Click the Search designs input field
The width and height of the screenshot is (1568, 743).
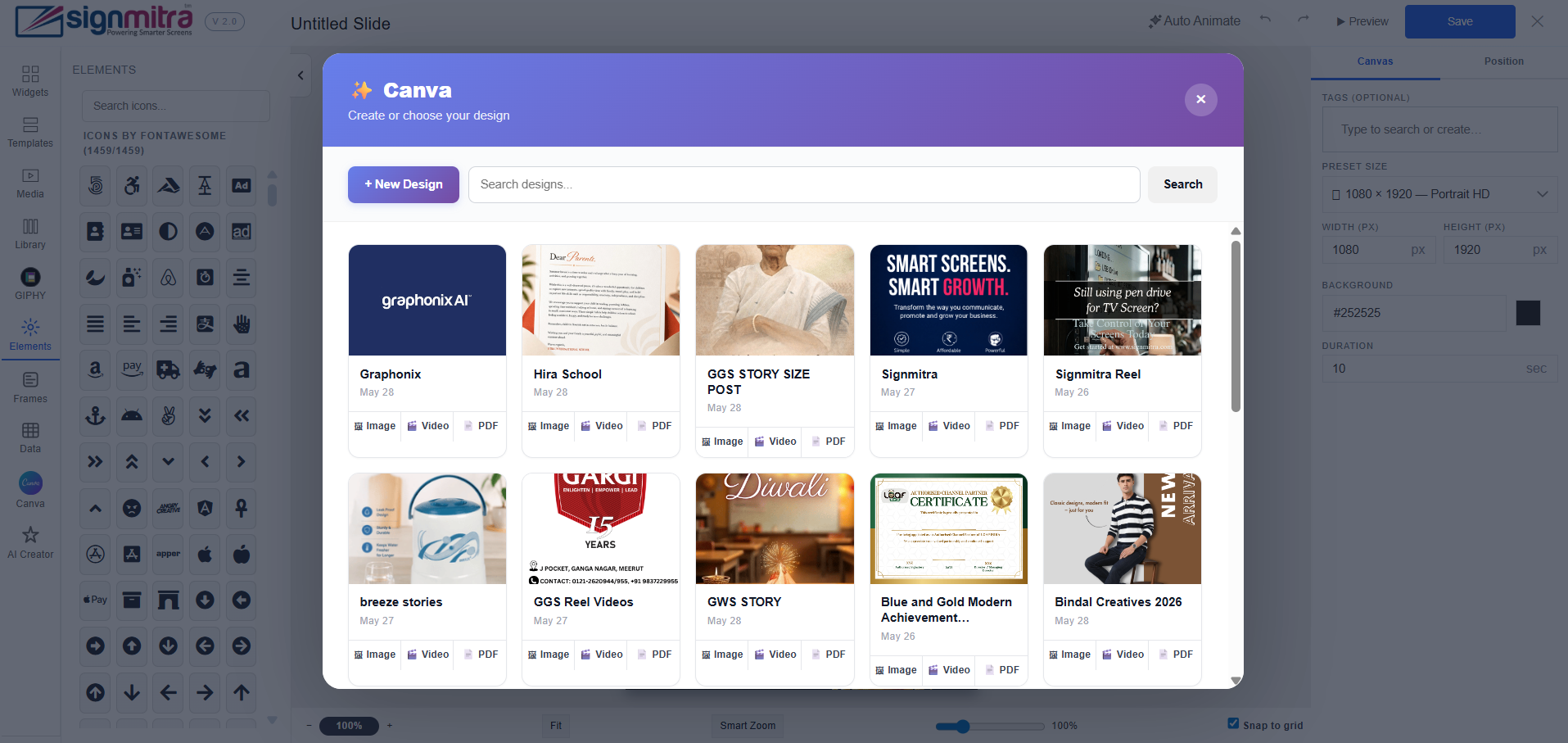[804, 184]
